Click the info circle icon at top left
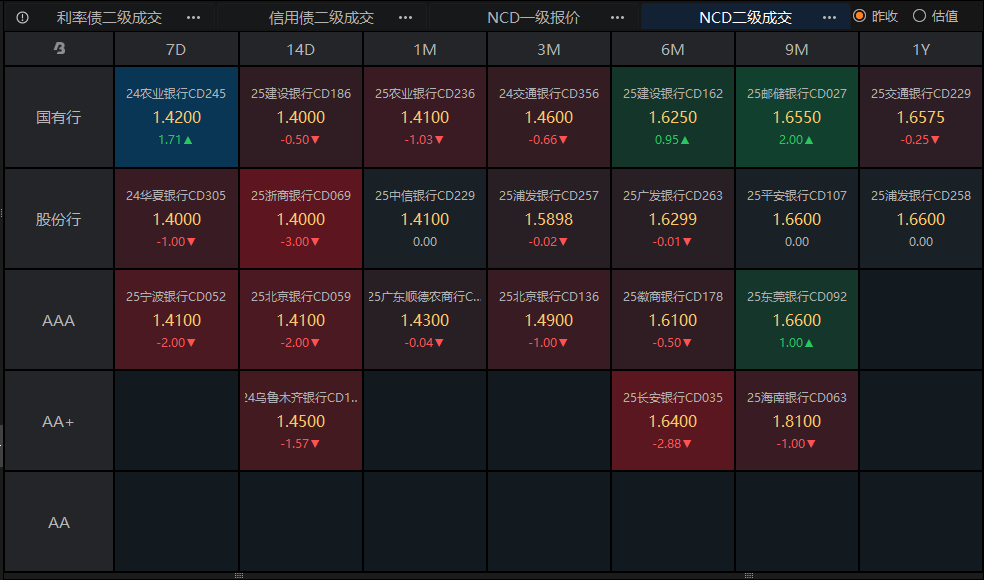The width and height of the screenshot is (984, 580). click(23, 18)
